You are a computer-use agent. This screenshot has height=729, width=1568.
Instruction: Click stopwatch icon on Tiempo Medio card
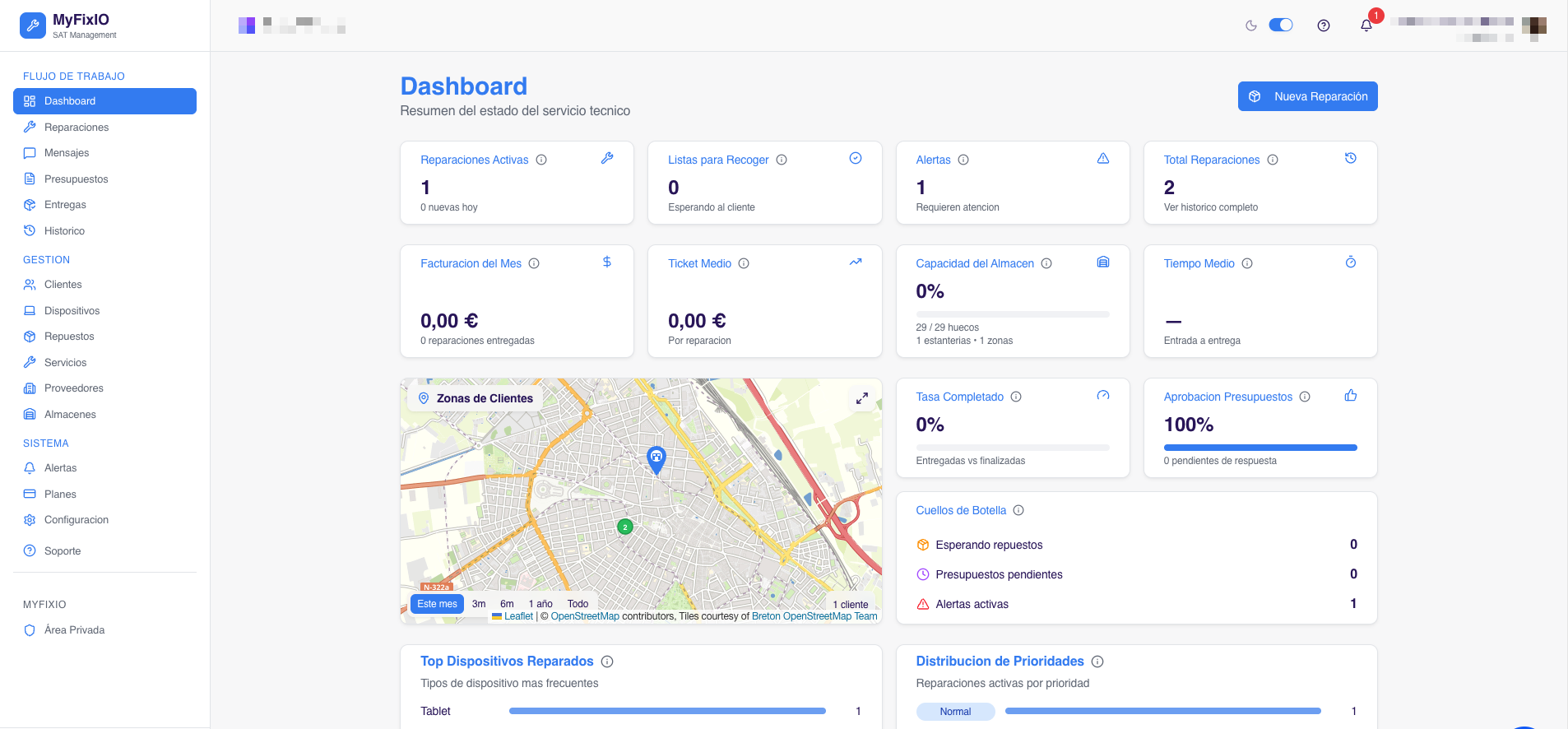(1351, 262)
